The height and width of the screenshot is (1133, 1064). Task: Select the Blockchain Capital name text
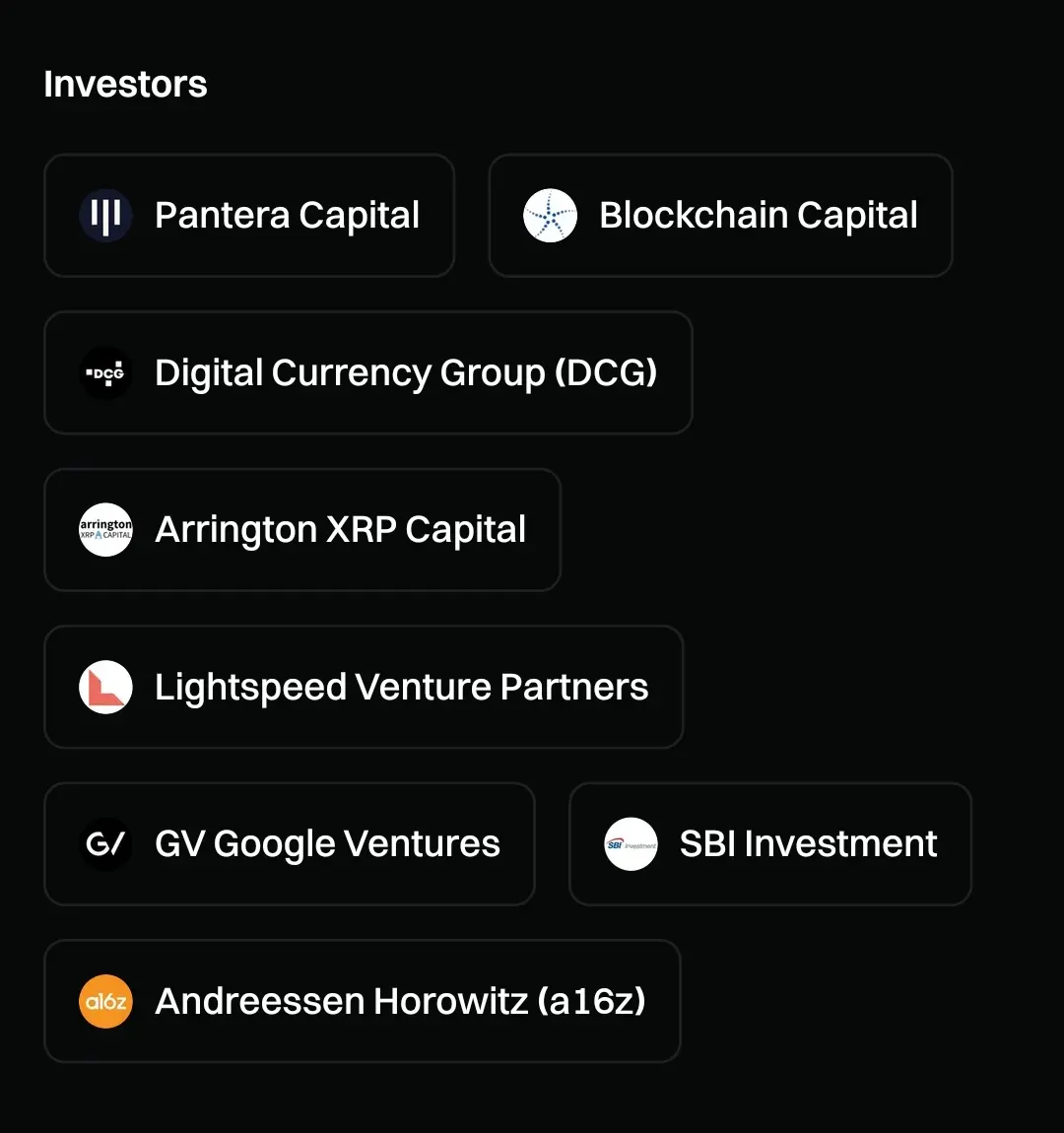point(758,216)
